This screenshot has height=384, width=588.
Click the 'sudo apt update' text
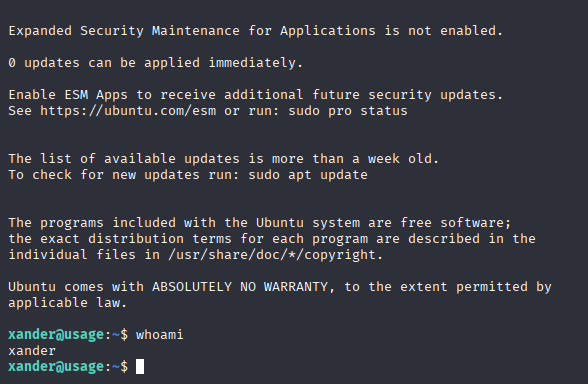(x=308, y=175)
